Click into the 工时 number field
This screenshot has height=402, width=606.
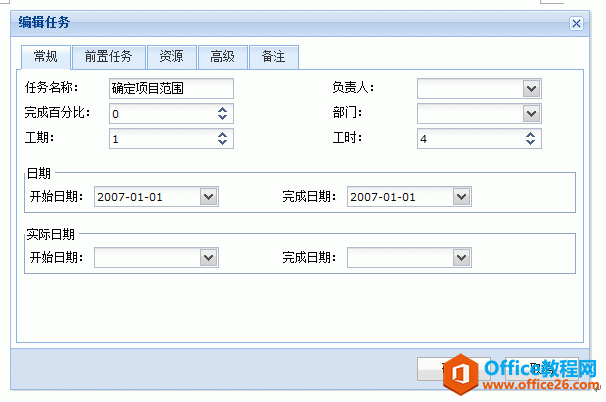pyautogui.click(x=471, y=139)
